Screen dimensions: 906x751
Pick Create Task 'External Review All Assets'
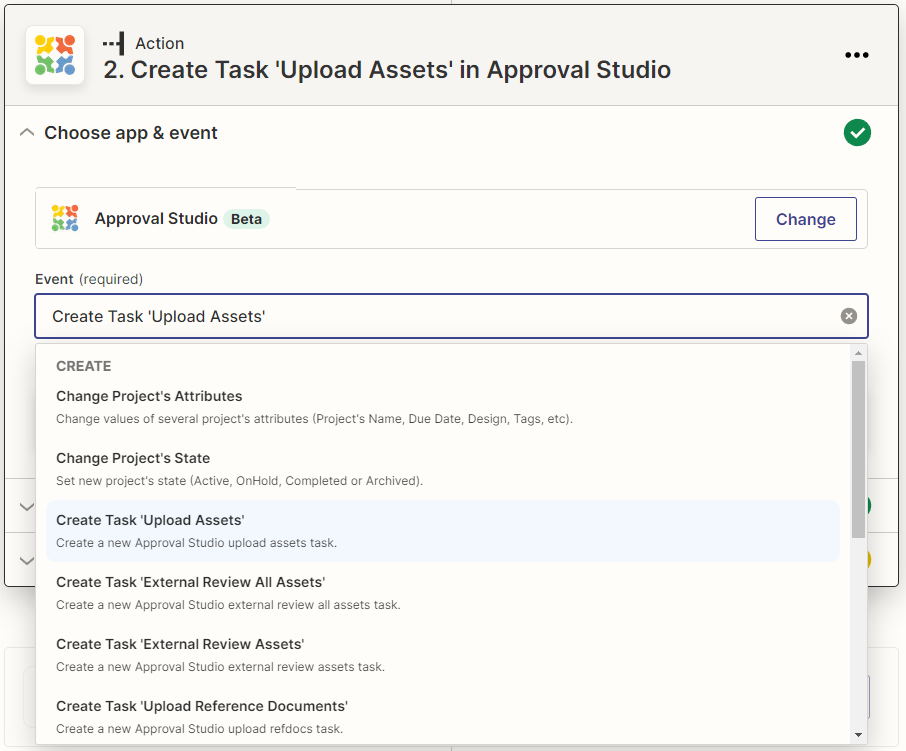tap(190, 583)
